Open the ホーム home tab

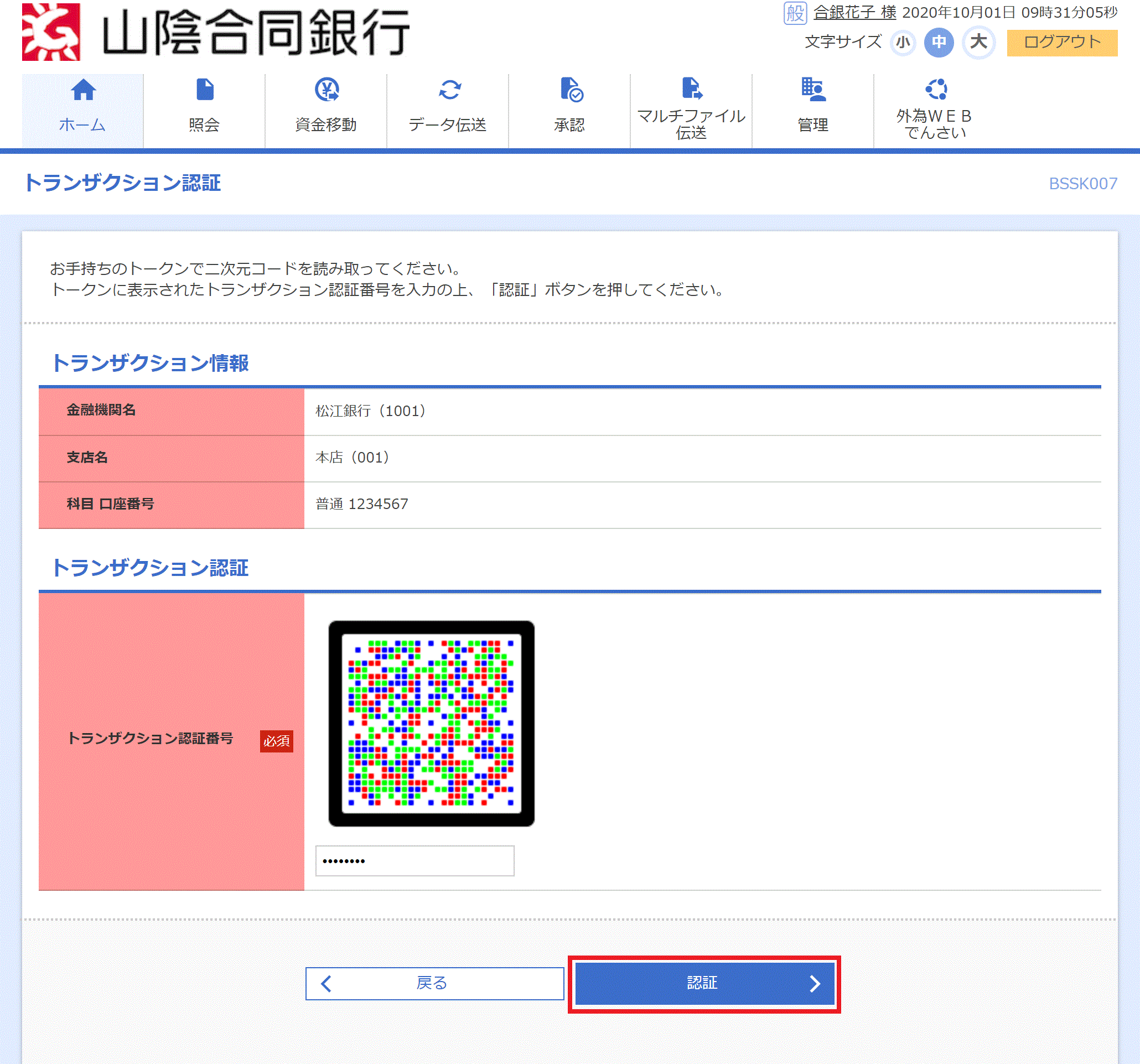point(82,111)
